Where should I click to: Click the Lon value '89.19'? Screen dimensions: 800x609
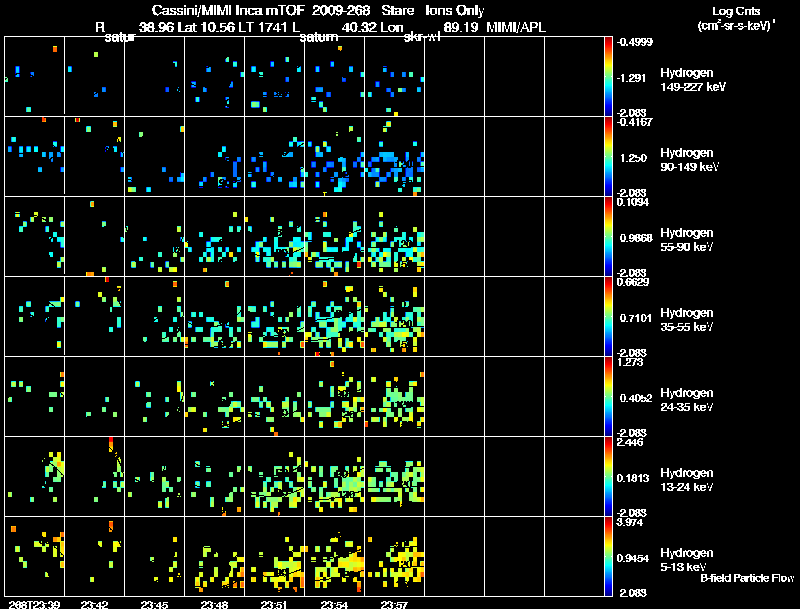pyautogui.click(x=461, y=28)
